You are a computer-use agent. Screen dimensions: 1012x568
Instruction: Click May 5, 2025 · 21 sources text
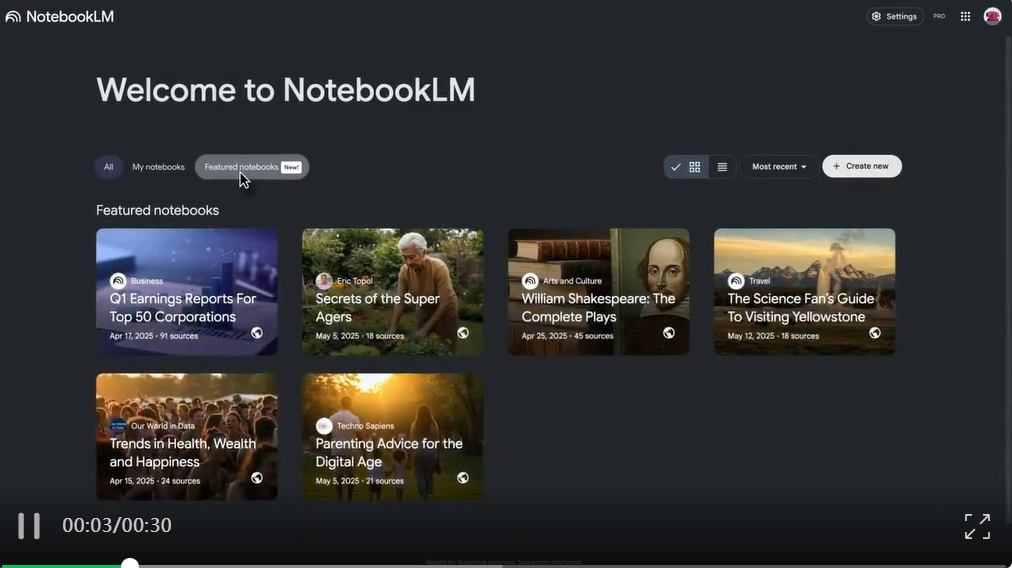point(359,481)
